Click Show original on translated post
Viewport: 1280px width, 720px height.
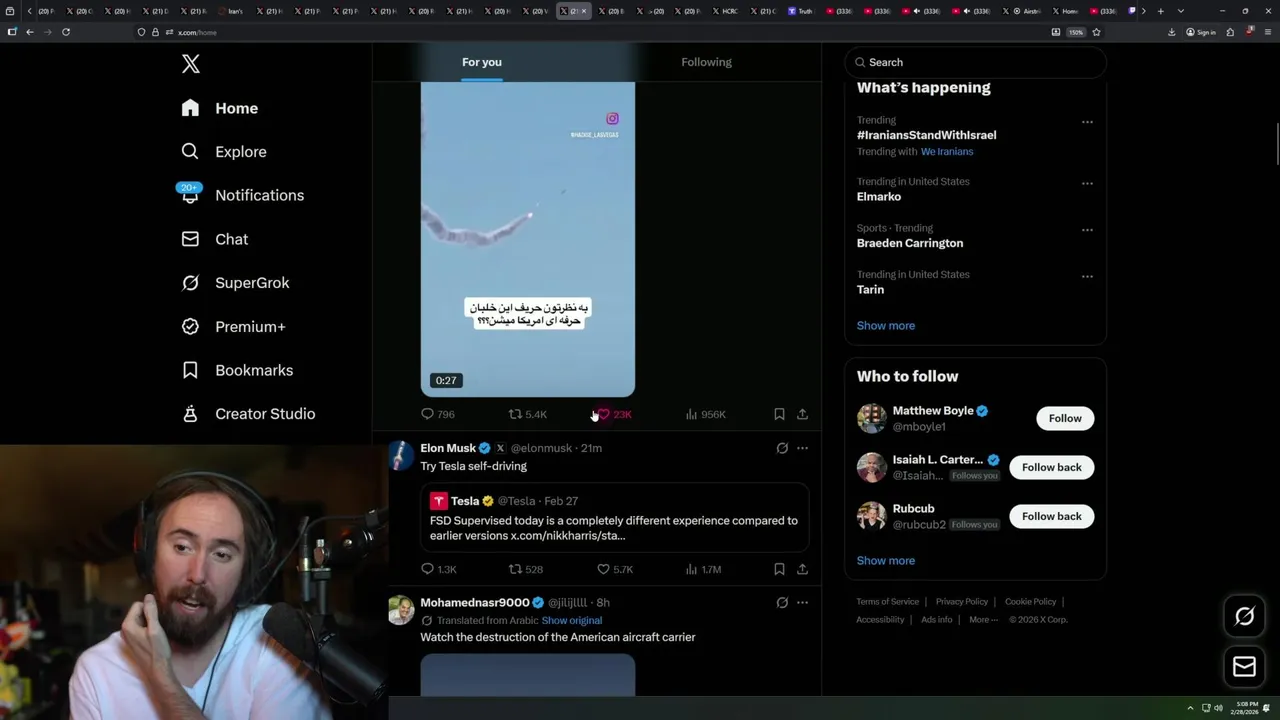[x=572, y=620]
